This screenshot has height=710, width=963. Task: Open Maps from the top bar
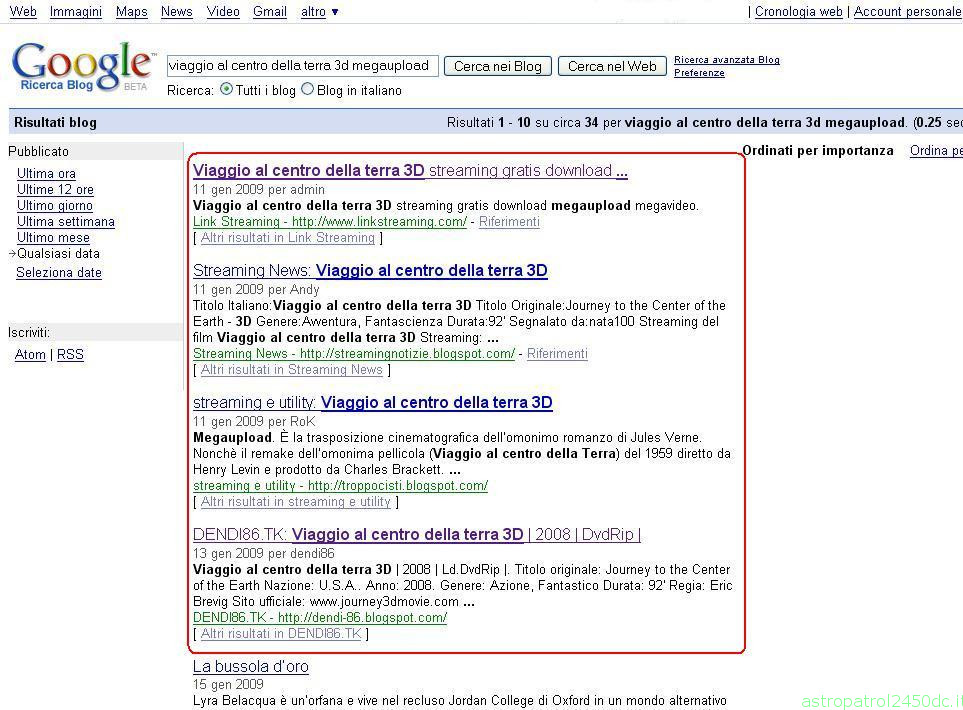(x=131, y=12)
